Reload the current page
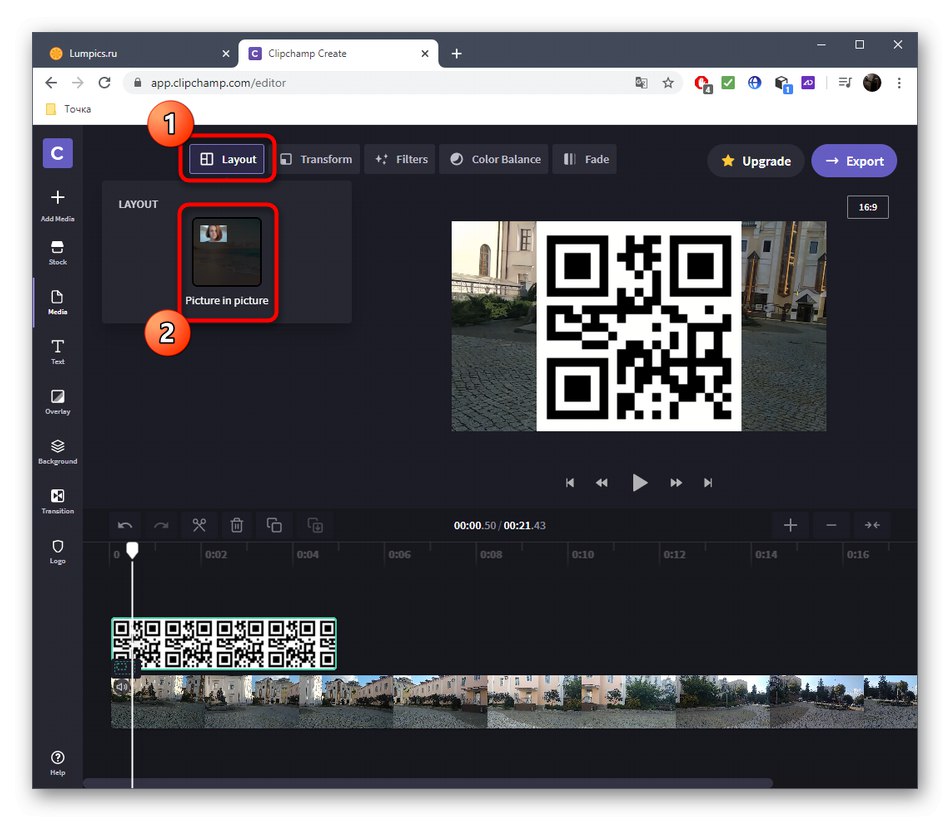The image size is (950, 821). (104, 82)
